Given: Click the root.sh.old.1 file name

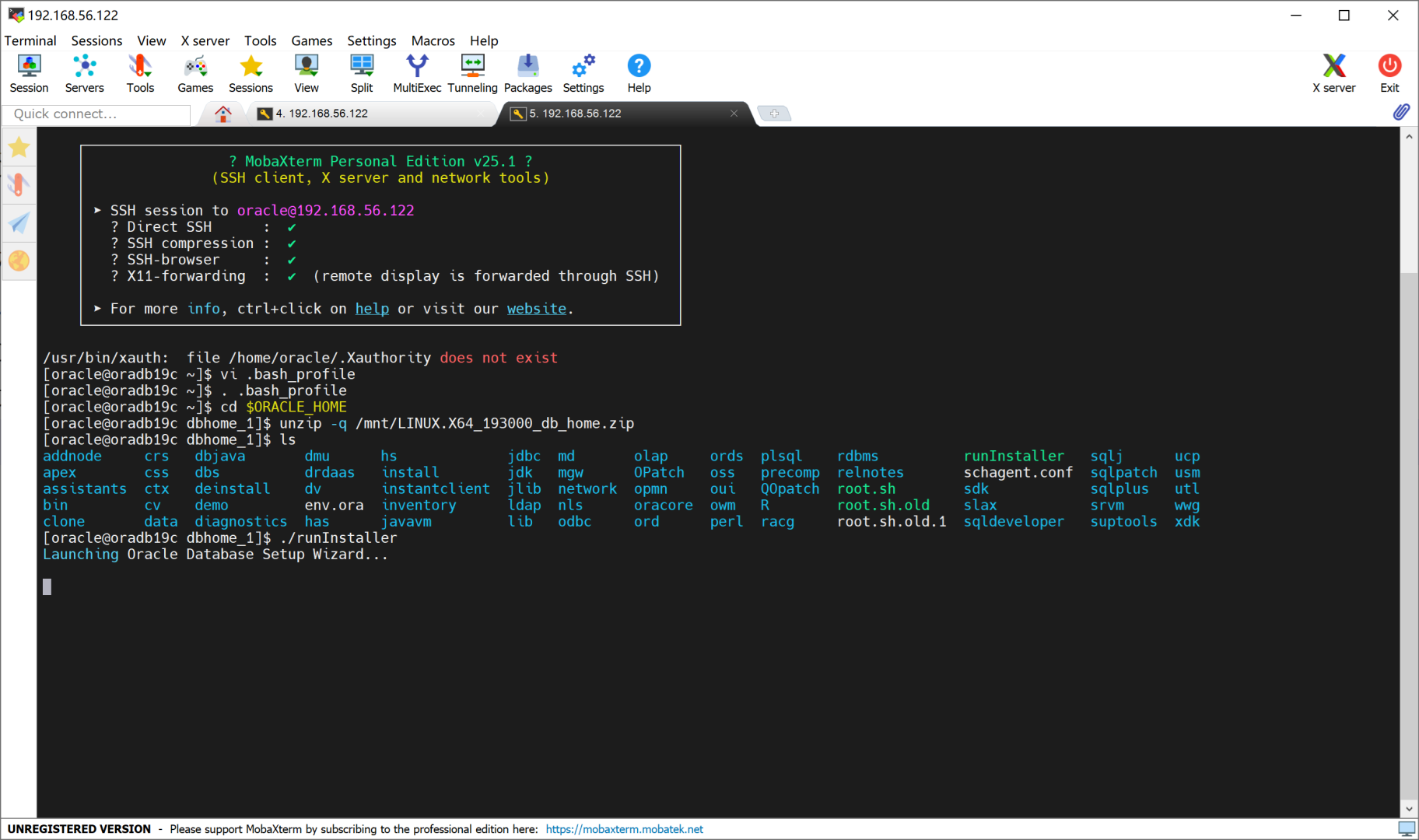Looking at the screenshot, I should [892, 522].
